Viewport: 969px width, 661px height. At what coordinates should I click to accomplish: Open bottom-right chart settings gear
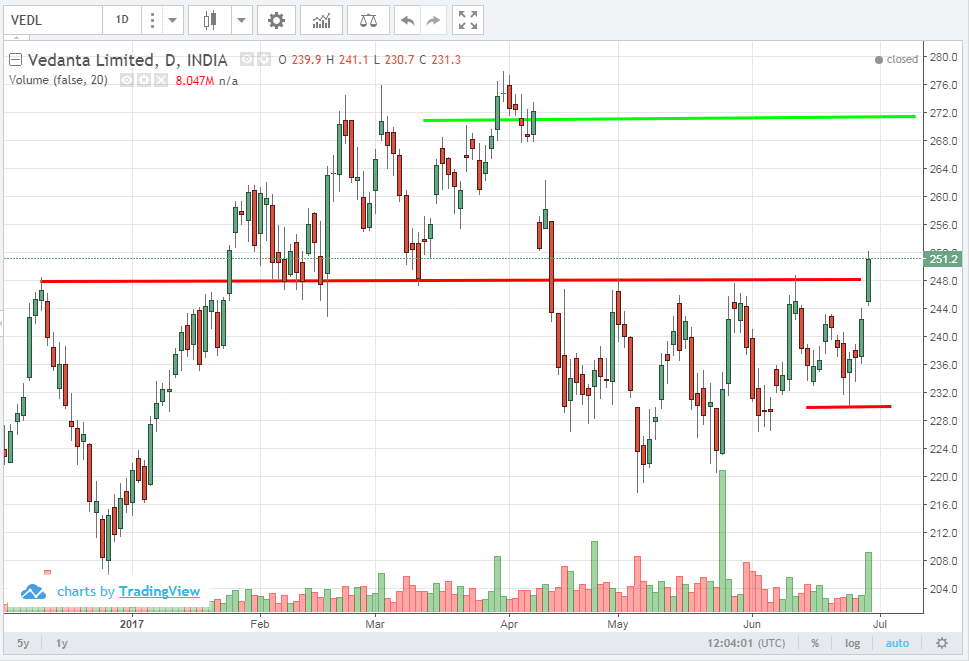pyautogui.click(x=942, y=643)
